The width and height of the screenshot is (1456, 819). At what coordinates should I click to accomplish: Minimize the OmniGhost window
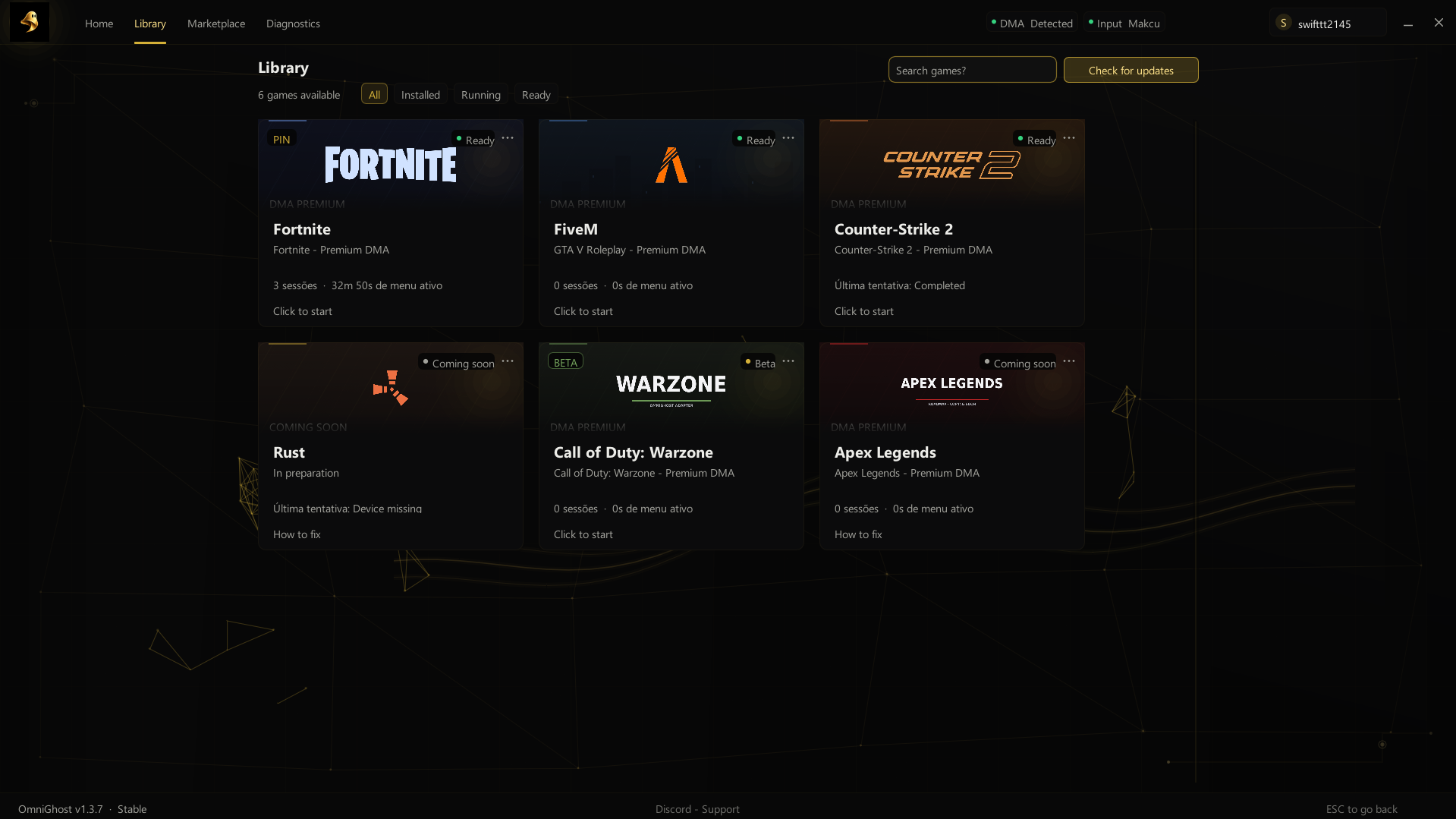pyautogui.click(x=1408, y=24)
